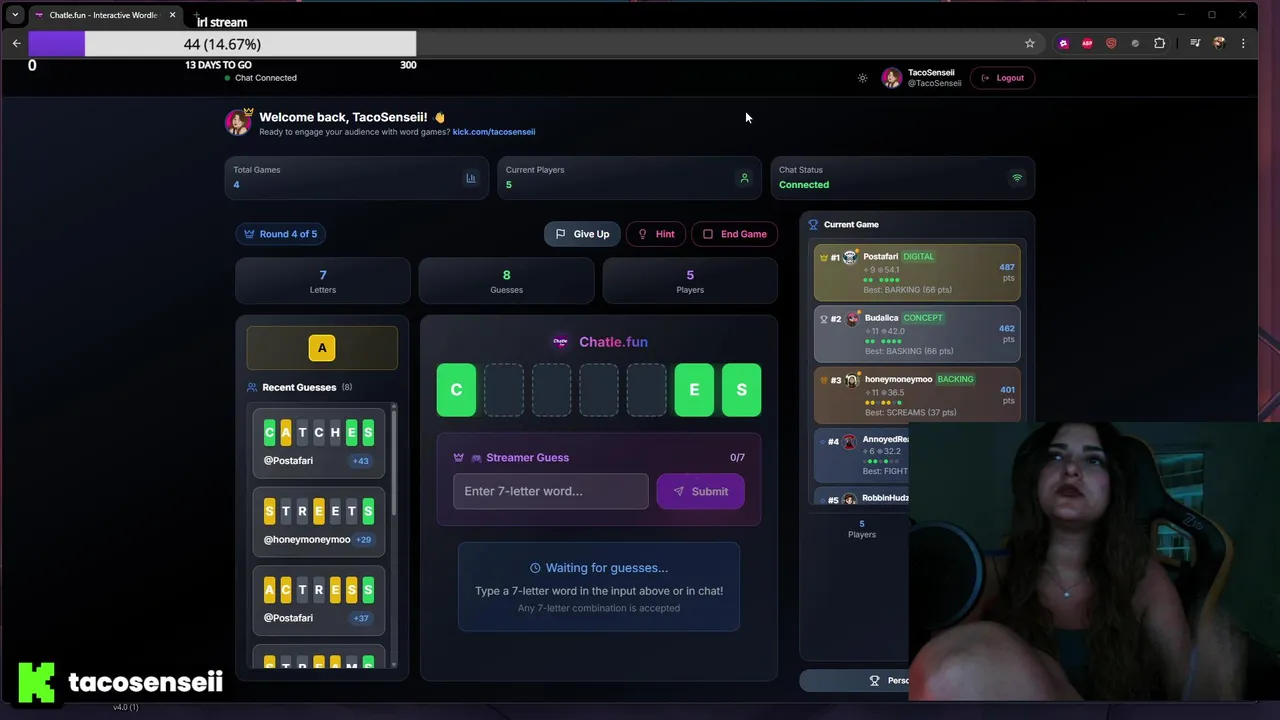Open the ACTRESS guess by @Postafari
1280x720 pixels.
(318, 600)
